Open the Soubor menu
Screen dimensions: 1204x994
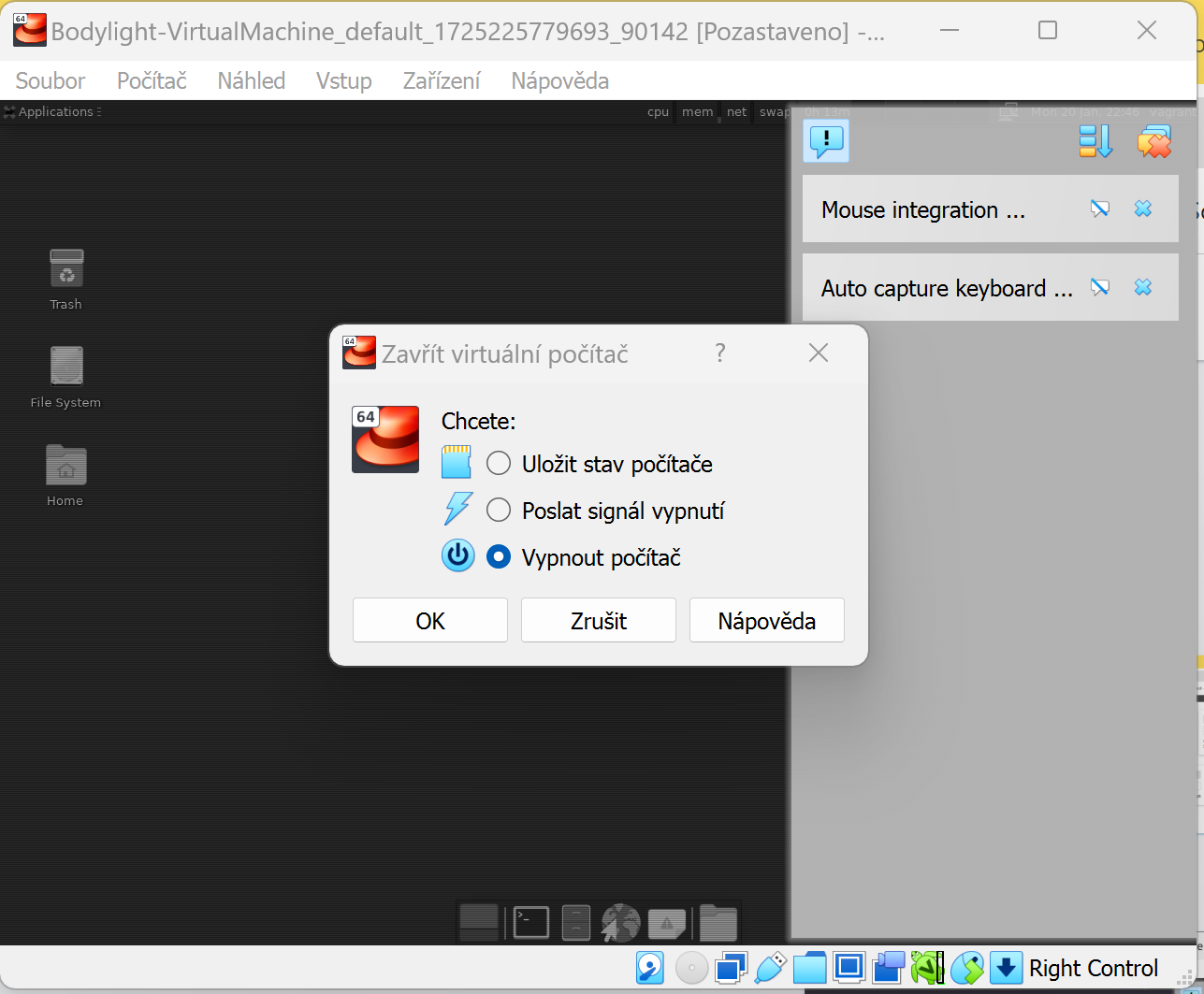51,81
